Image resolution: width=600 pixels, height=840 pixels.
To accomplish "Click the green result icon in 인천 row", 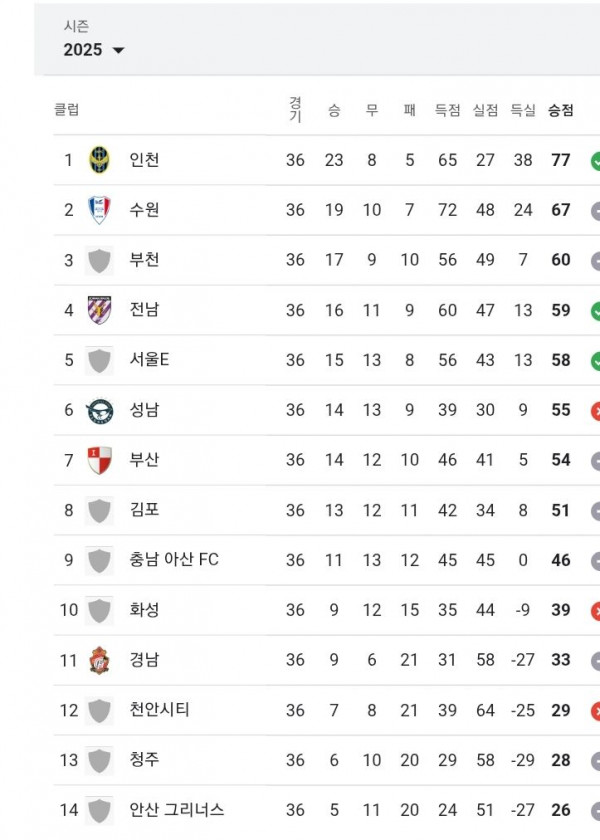I will (x=595, y=160).
